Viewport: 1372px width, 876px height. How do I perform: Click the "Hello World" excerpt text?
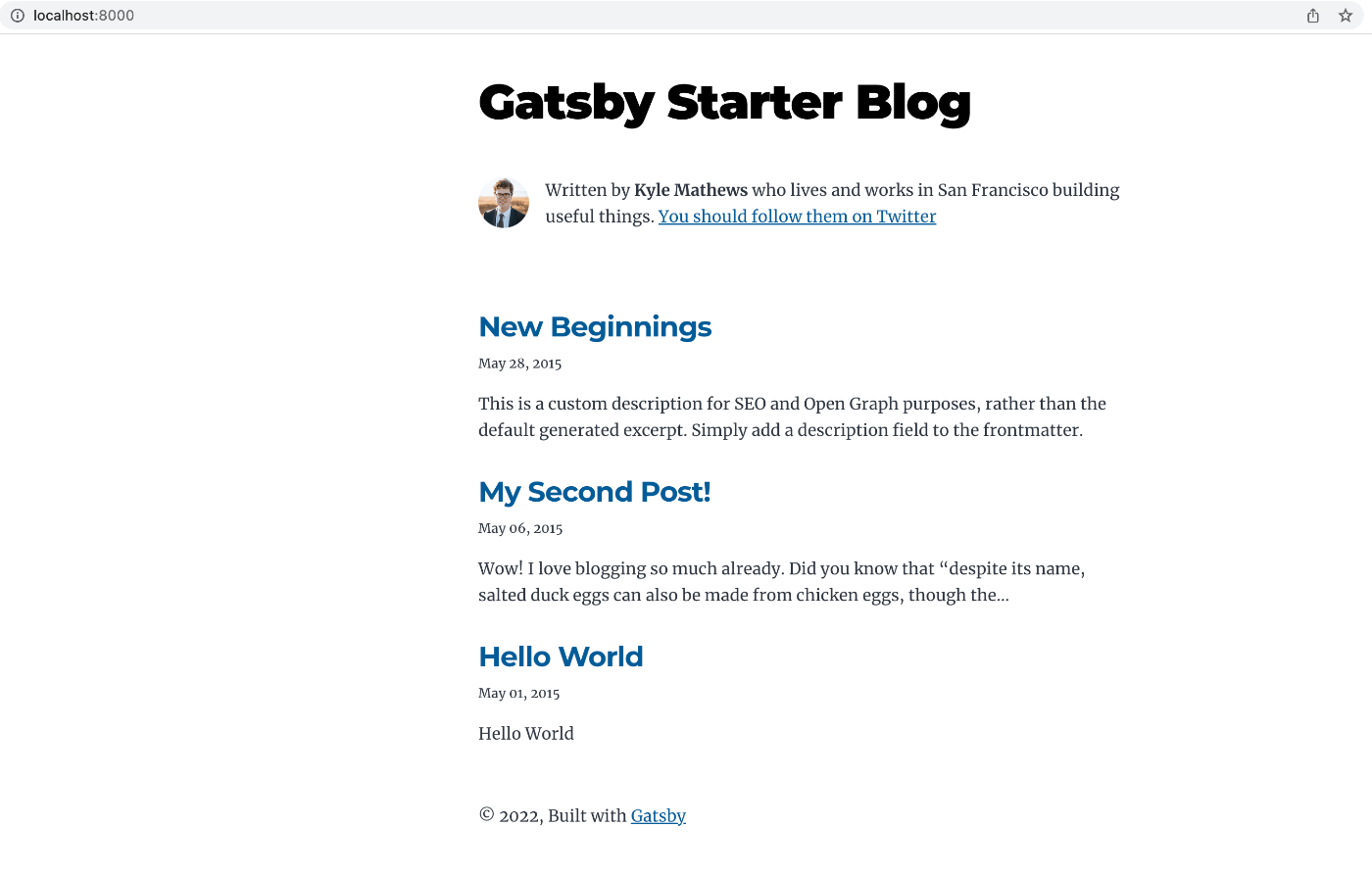click(526, 733)
